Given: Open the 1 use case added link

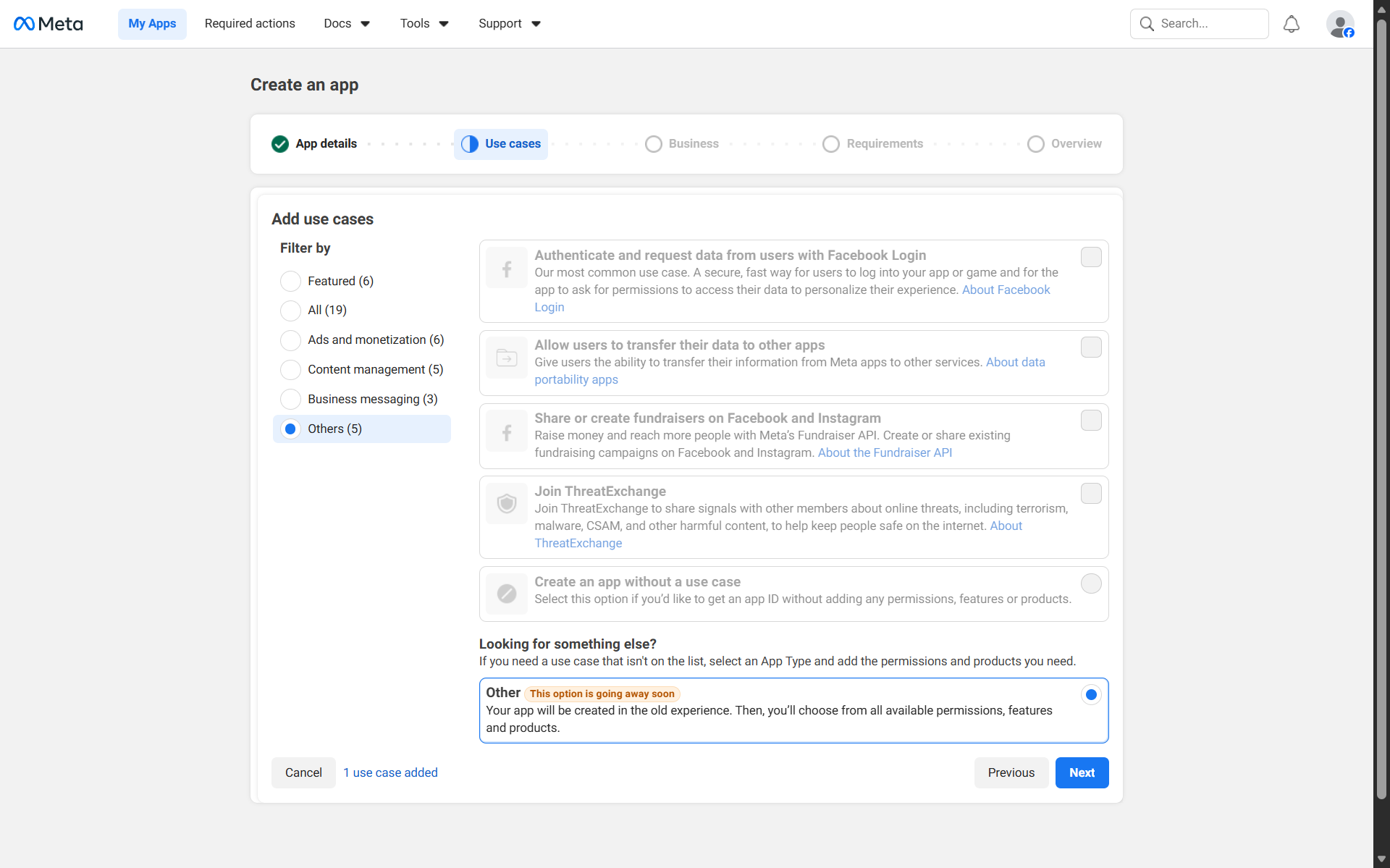Looking at the screenshot, I should [x=390, y=773].
